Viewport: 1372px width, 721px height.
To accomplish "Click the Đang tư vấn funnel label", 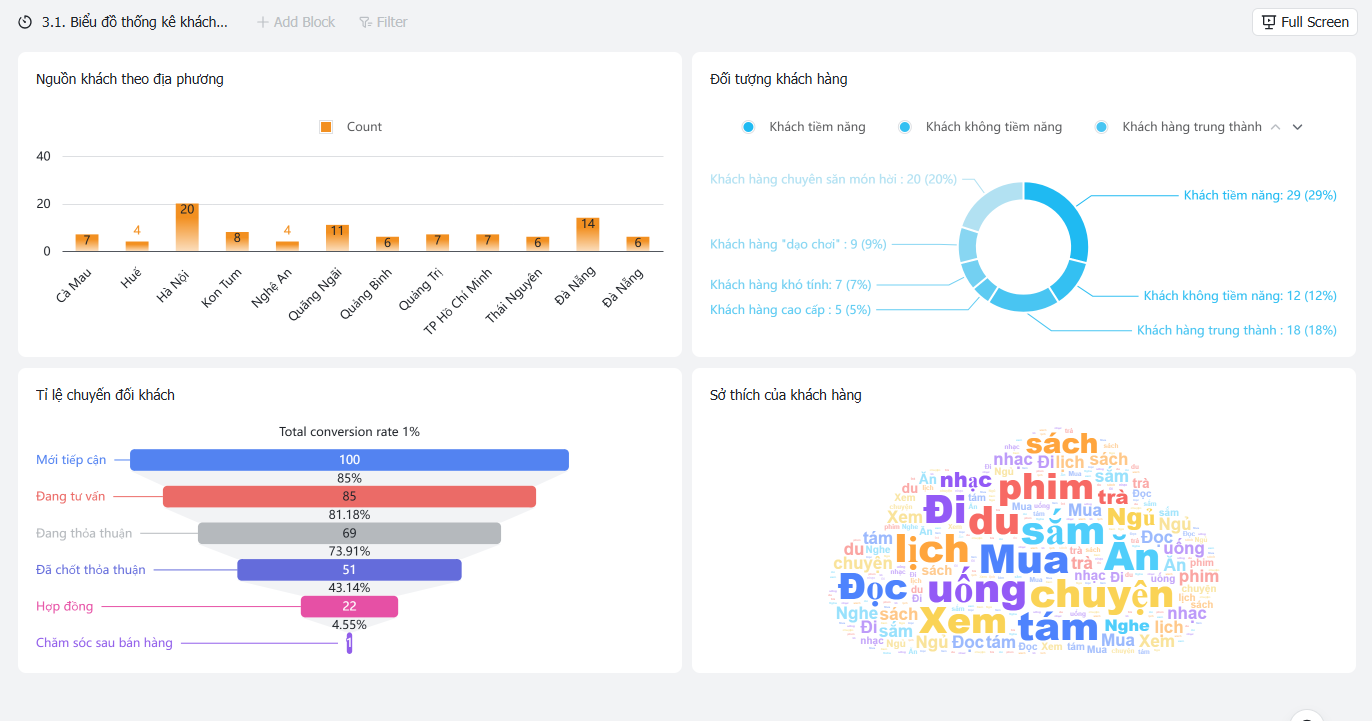I will [x=70, y=496].
